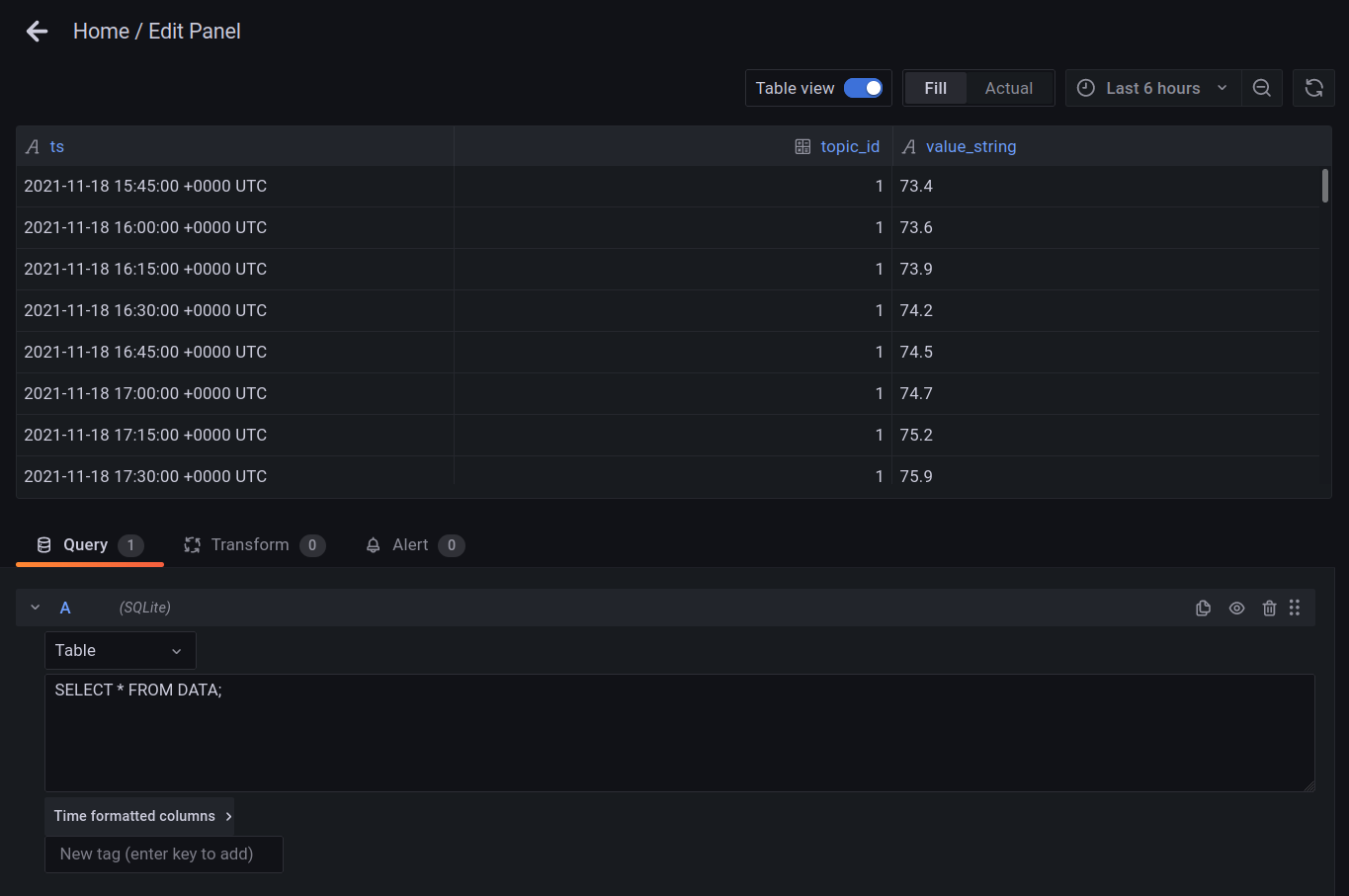Grab the query drag handle dots

pos(1295,608)
